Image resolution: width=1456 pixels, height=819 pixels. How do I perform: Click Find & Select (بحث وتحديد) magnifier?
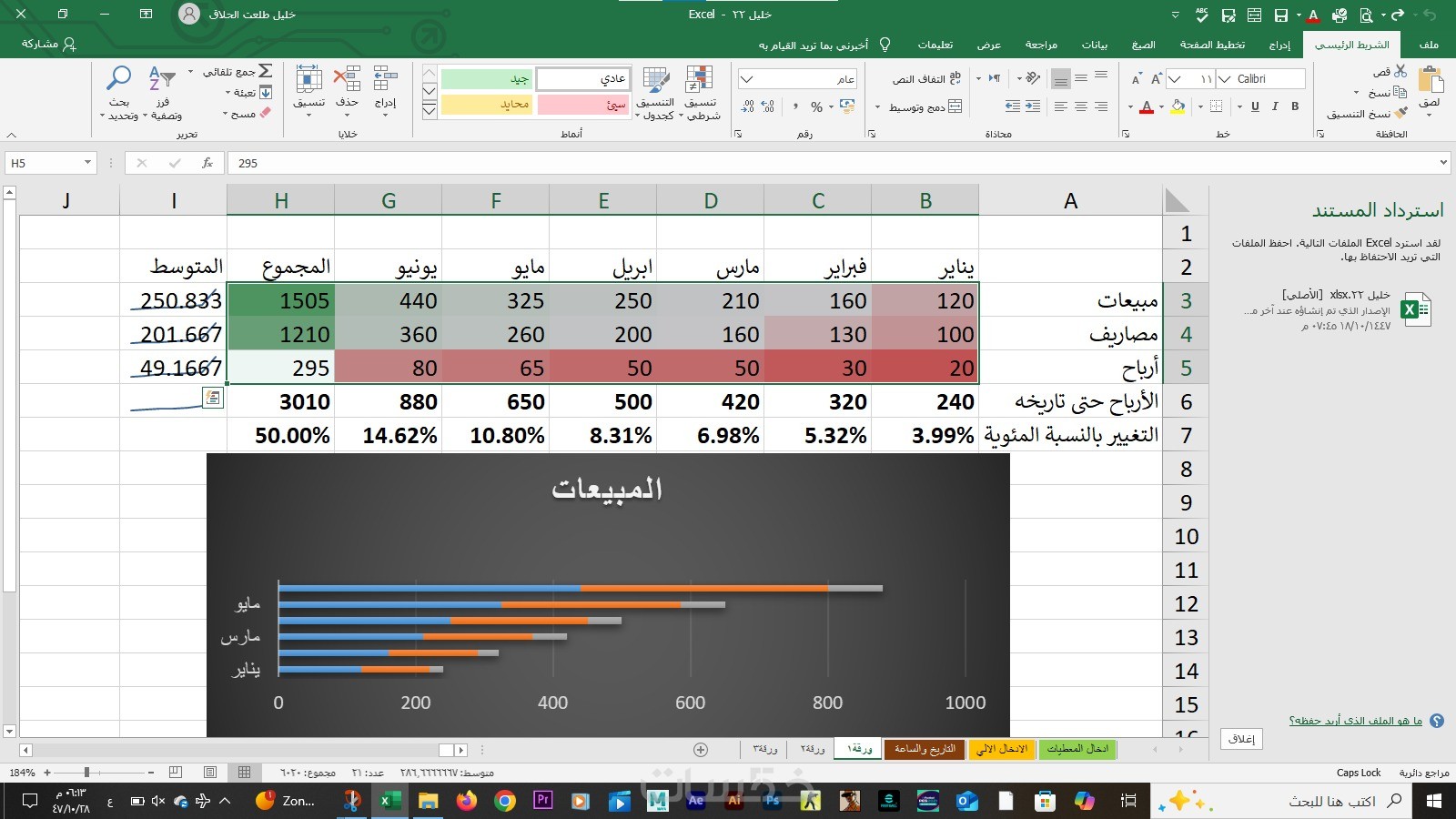coord(119,79)
